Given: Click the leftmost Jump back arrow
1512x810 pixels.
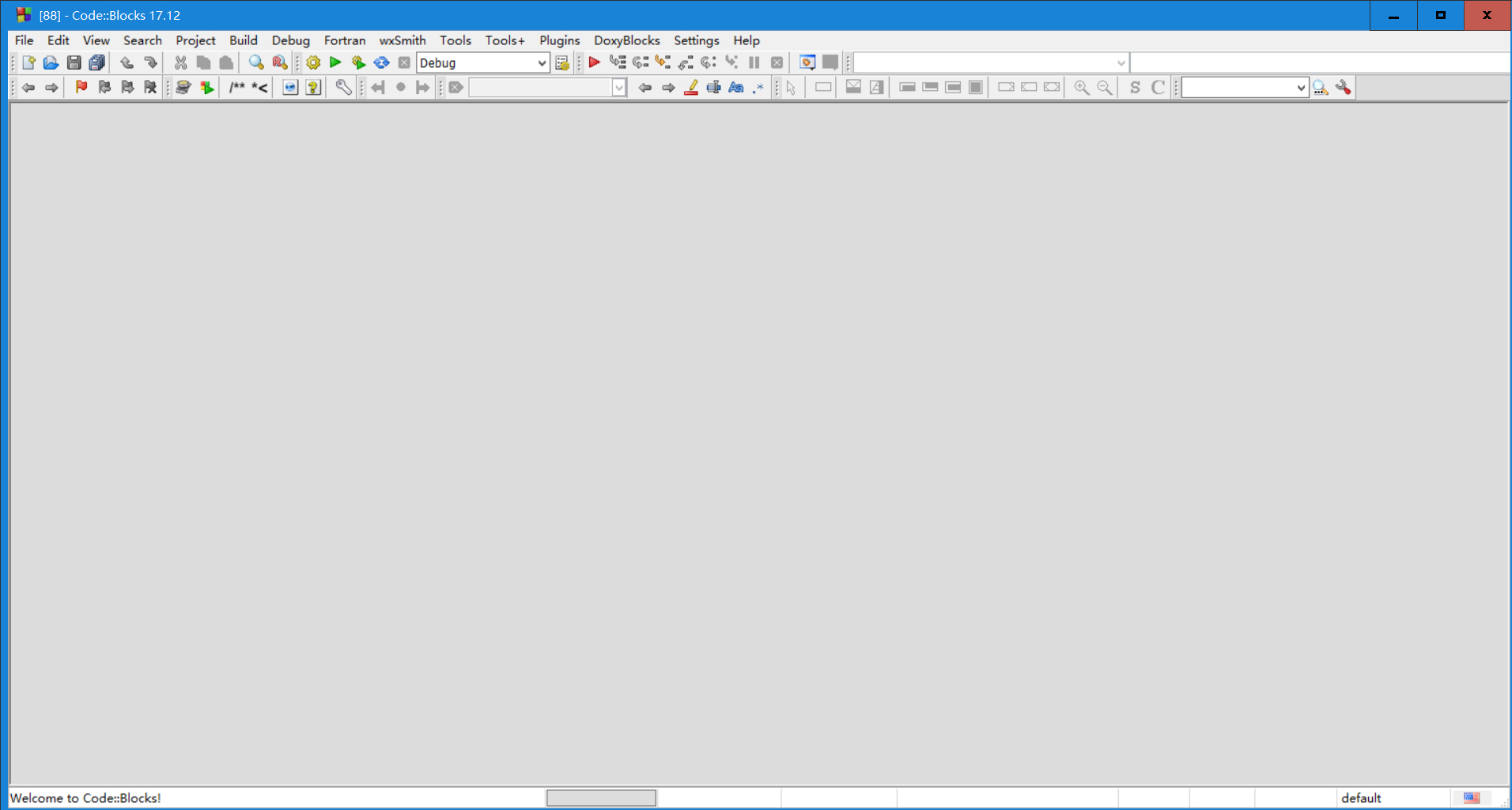Looking at the screenshot, I should (28, 87).
